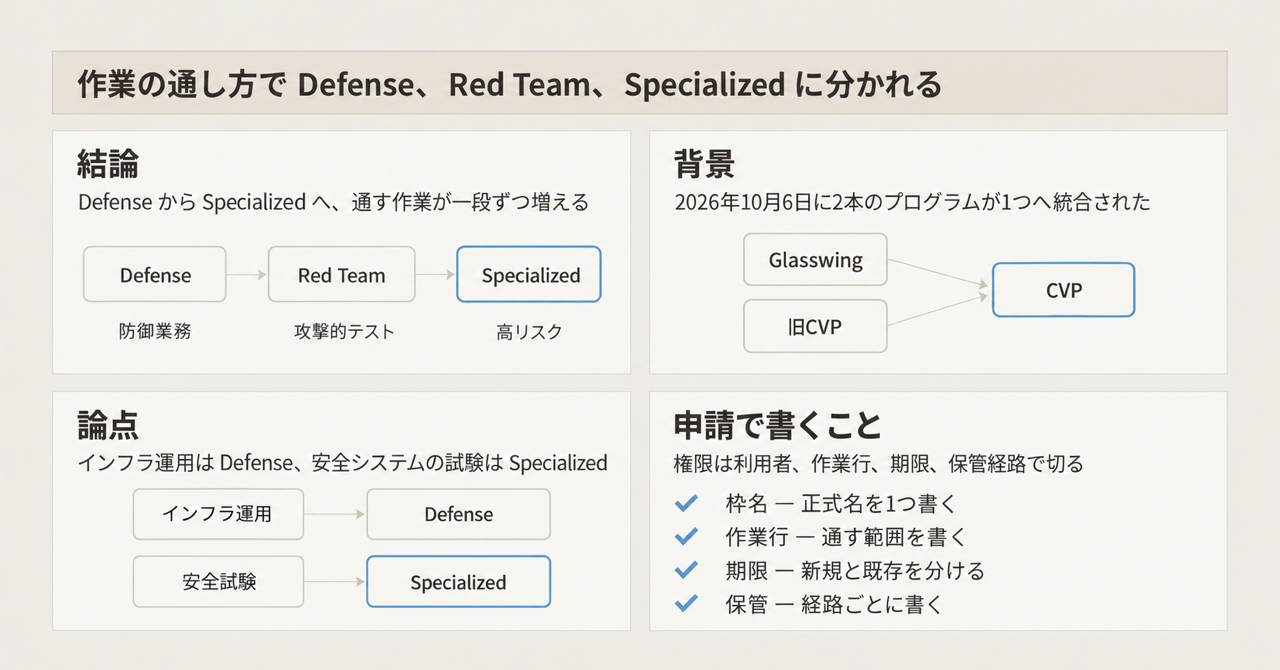
Task: Click the highlighted Specialized box in 結論
Action: 529,274
